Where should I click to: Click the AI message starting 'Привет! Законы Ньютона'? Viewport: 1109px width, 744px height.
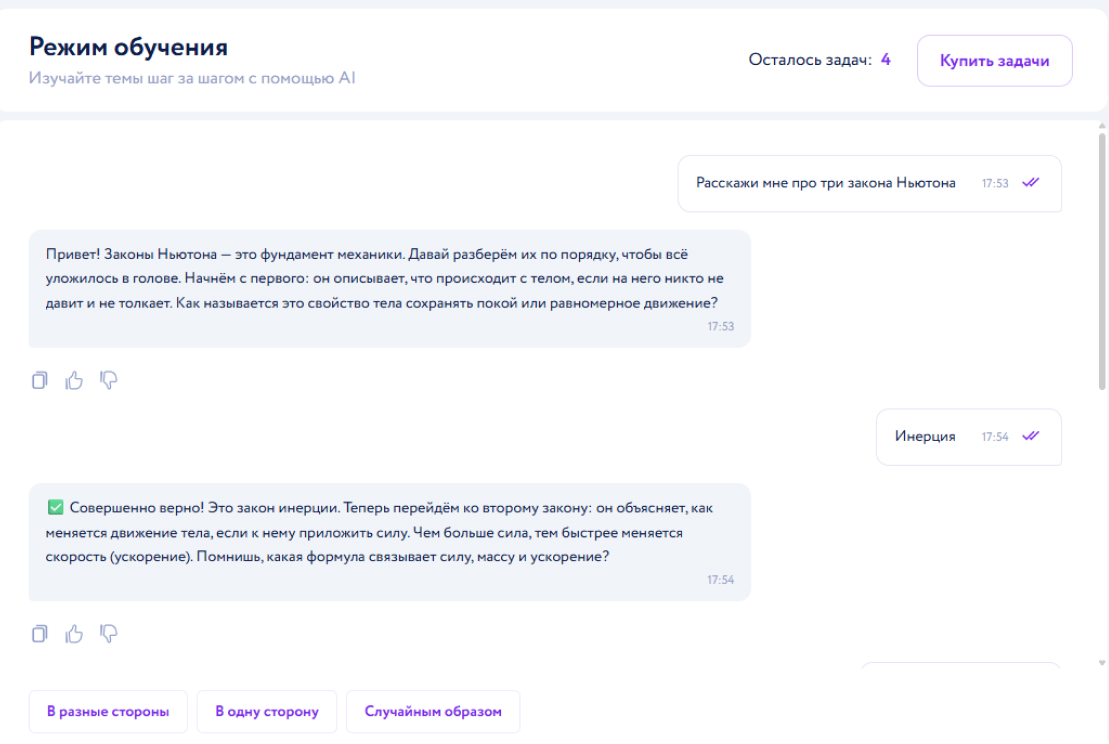coord(390,289)
